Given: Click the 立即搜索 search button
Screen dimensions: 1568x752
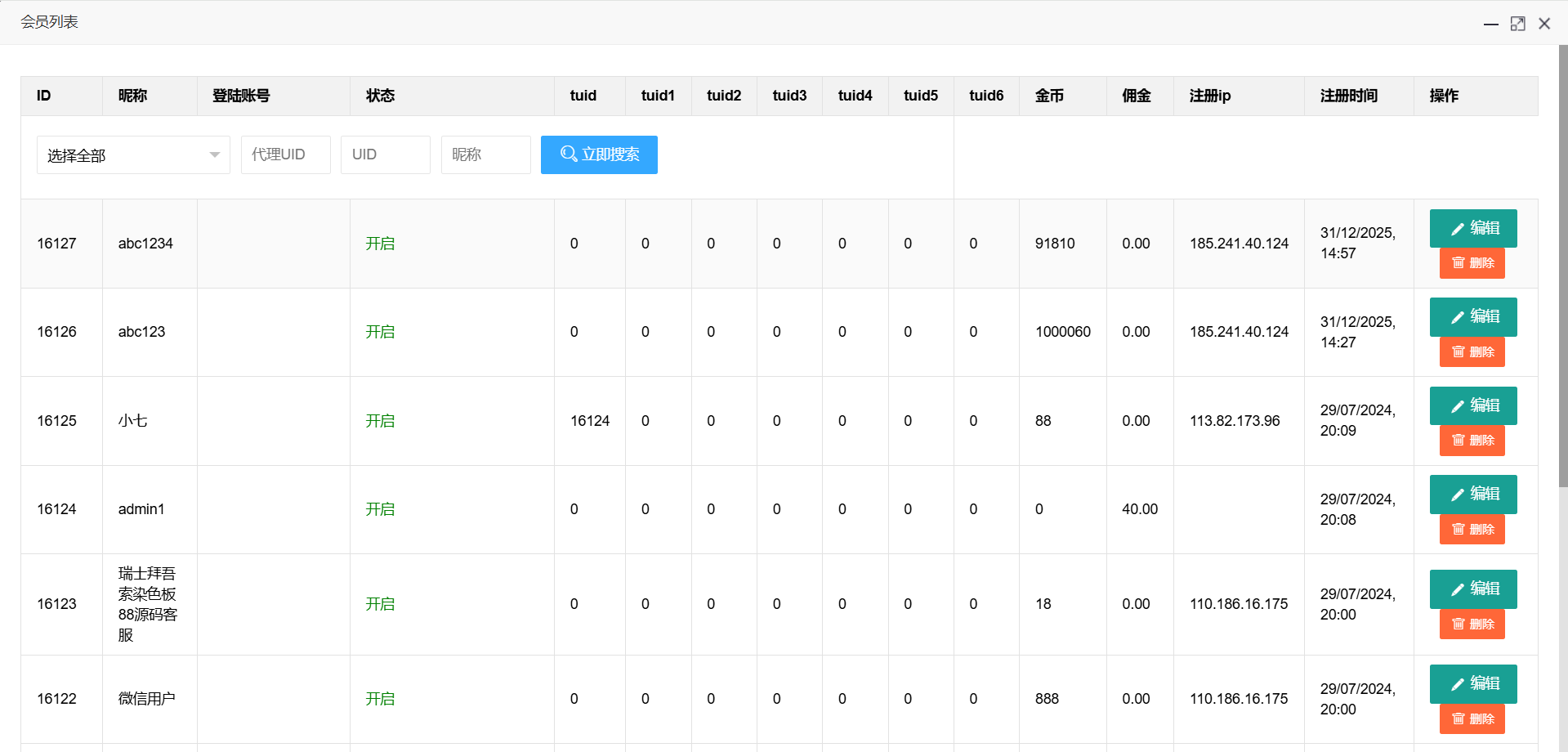Looking at the screenshot, I should 599,154.
